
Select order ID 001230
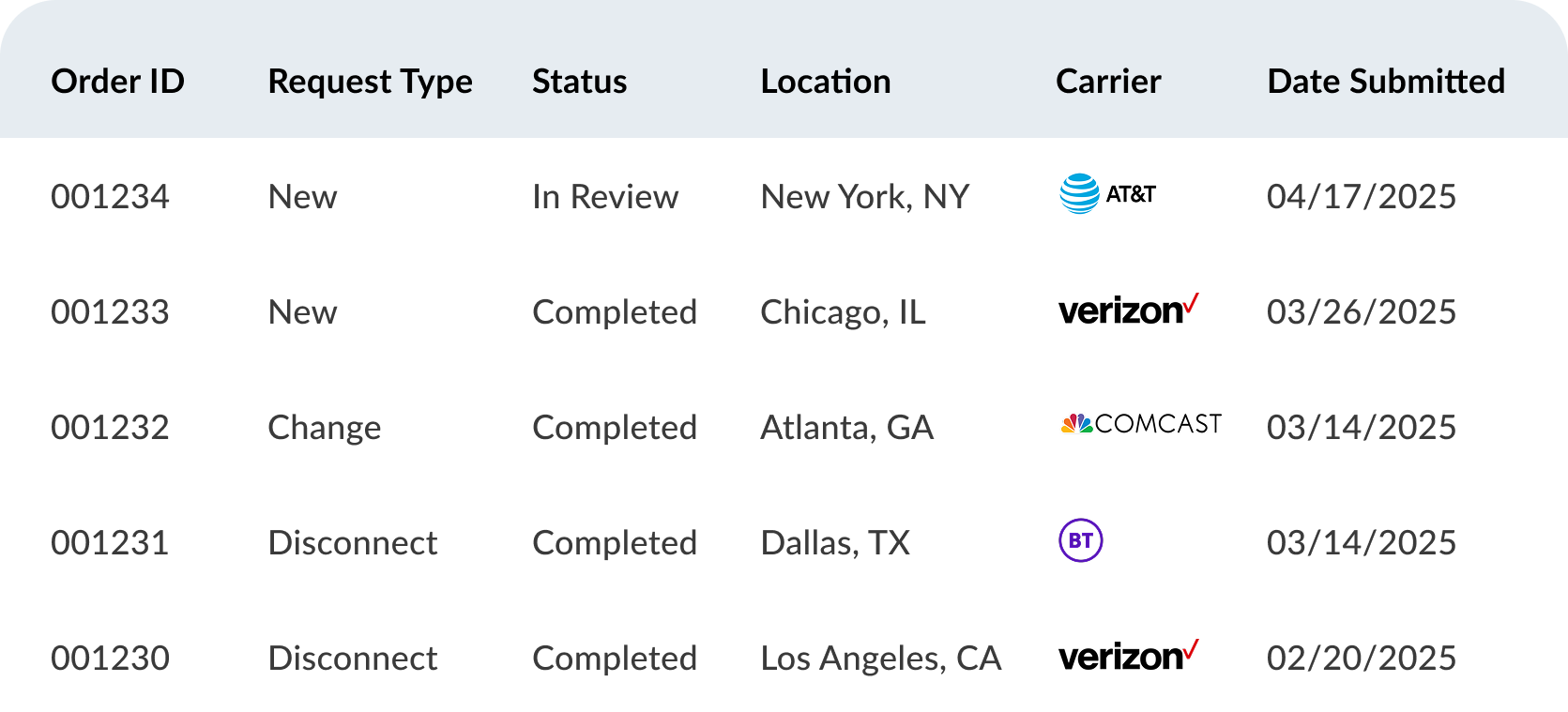point(110,659)
